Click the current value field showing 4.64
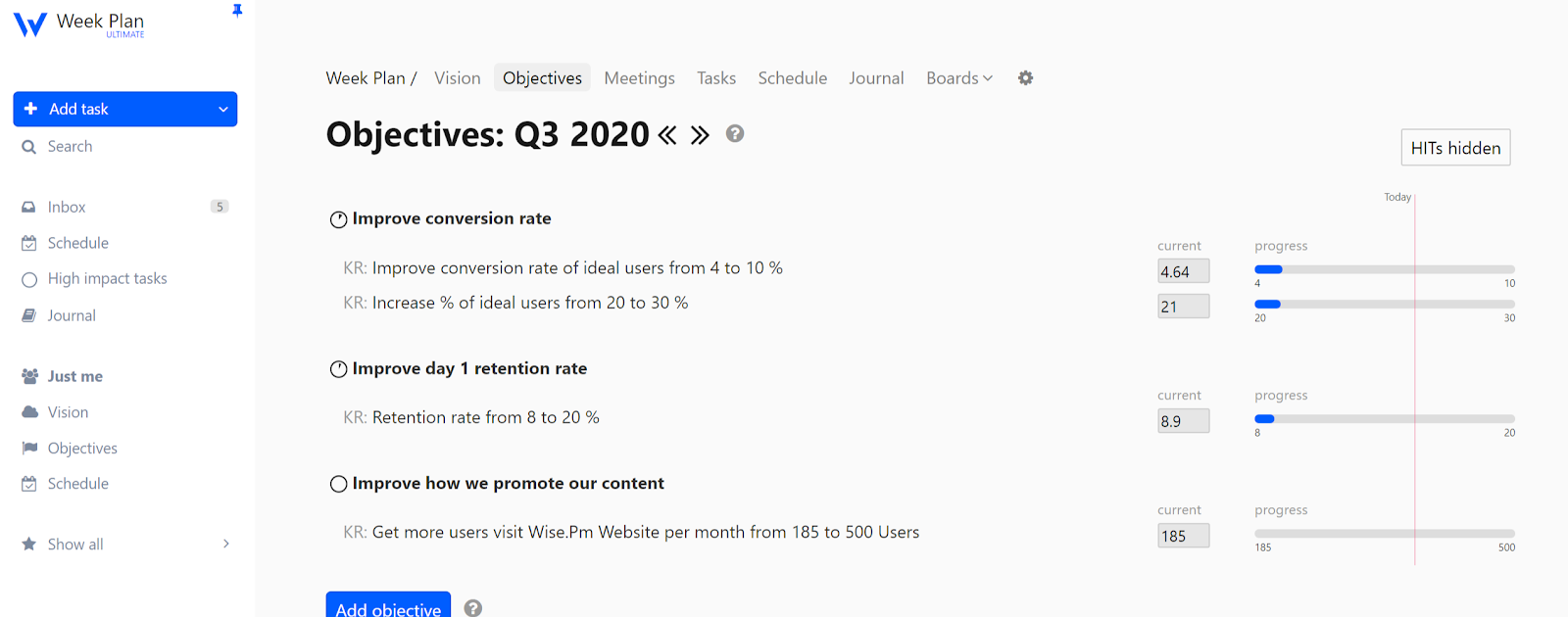 point(1183,271)
